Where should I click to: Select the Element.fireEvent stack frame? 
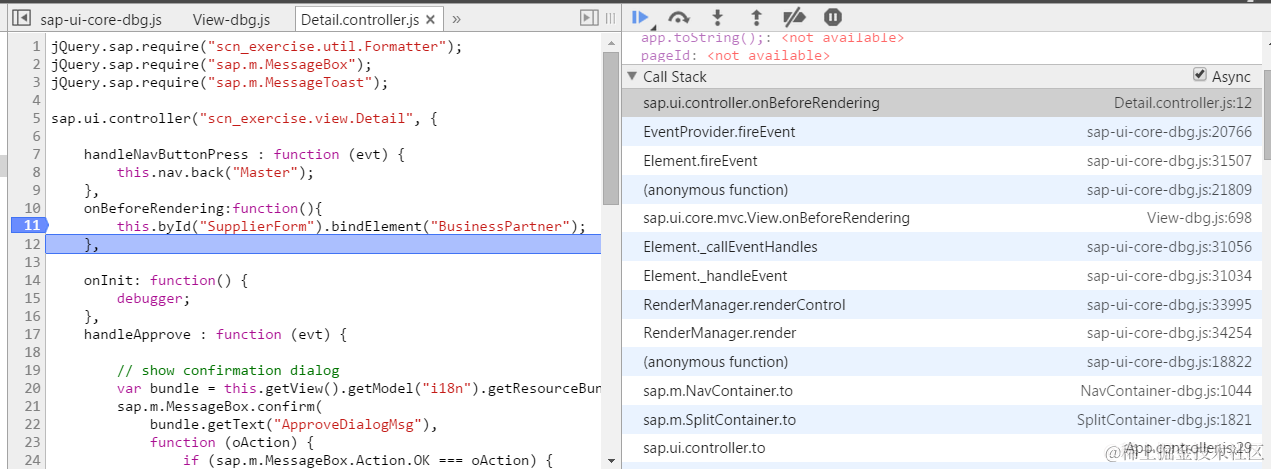pos(941,161)
